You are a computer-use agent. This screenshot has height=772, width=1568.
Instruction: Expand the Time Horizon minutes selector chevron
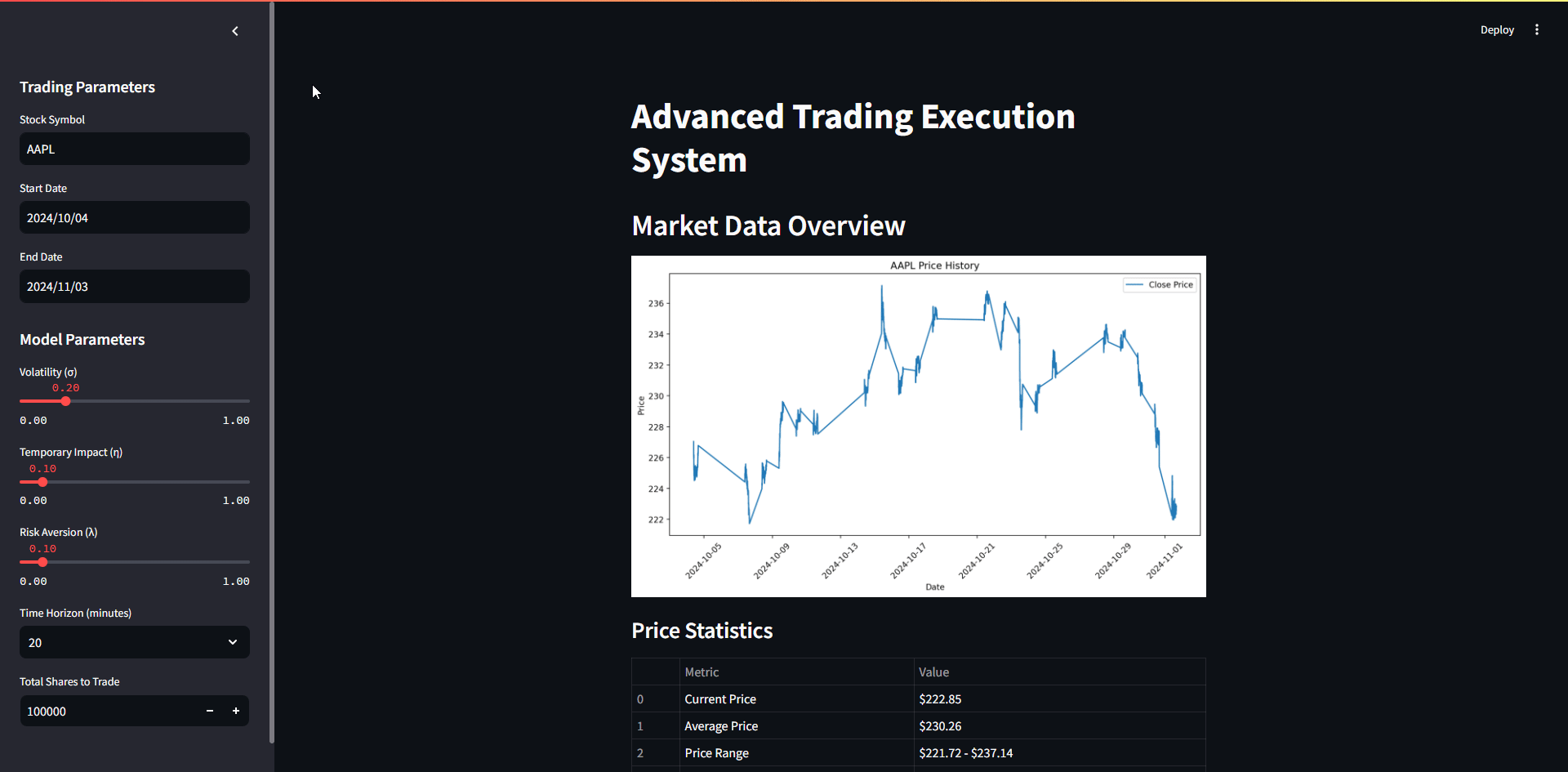click(x=233, y=642)
